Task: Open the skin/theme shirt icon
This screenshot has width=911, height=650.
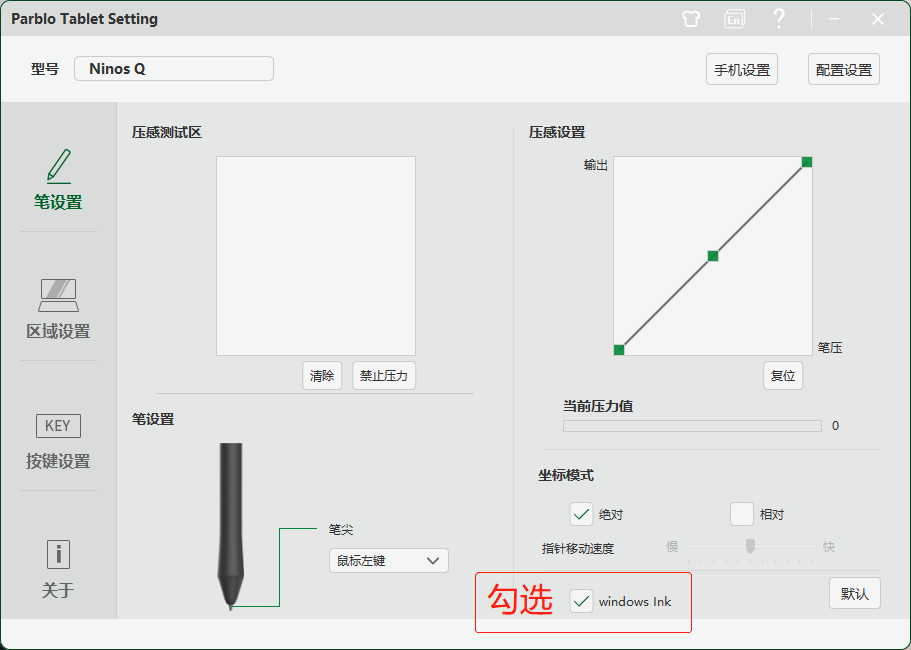Action: (x=691, y=19)
